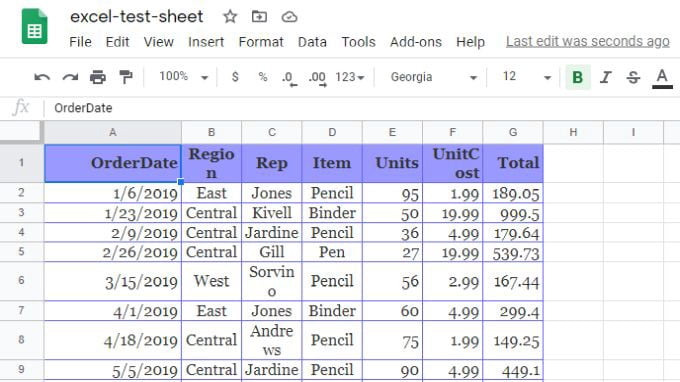
Task: Click the select-all corner box
Action: tap(22, 132)
